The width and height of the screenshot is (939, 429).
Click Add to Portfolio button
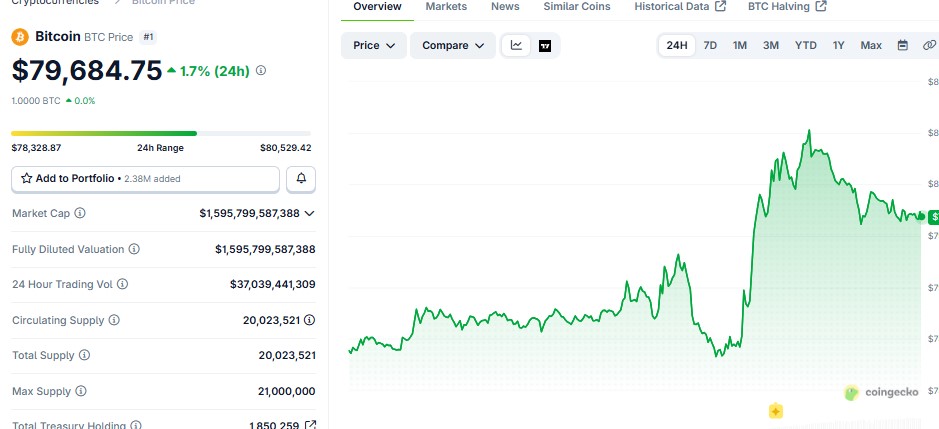(146, 179)
